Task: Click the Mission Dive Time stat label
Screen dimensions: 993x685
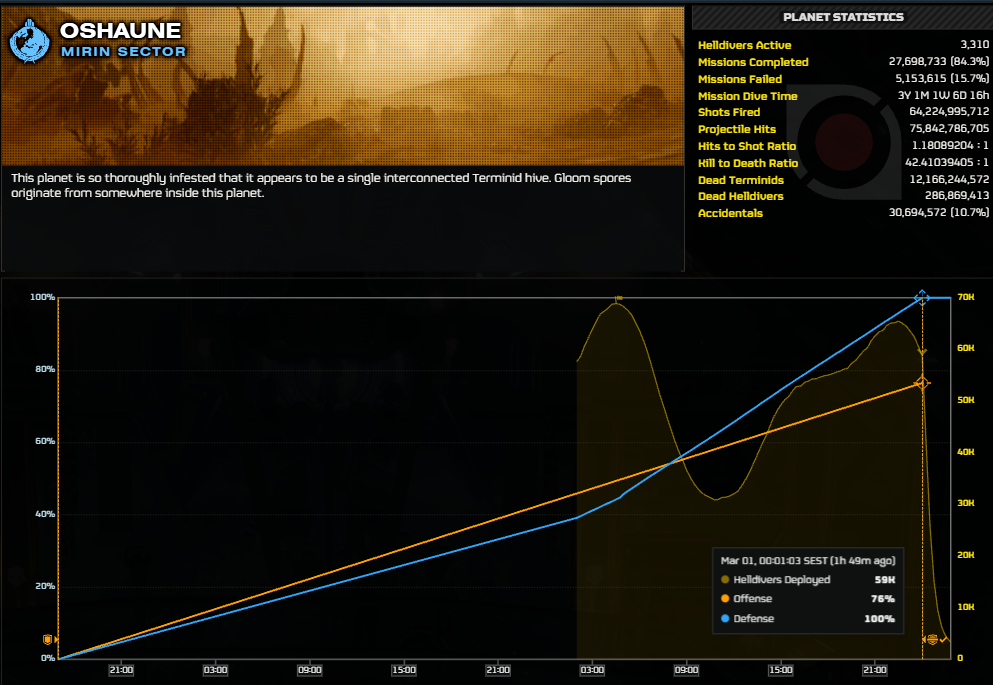Action: (747, 96)
